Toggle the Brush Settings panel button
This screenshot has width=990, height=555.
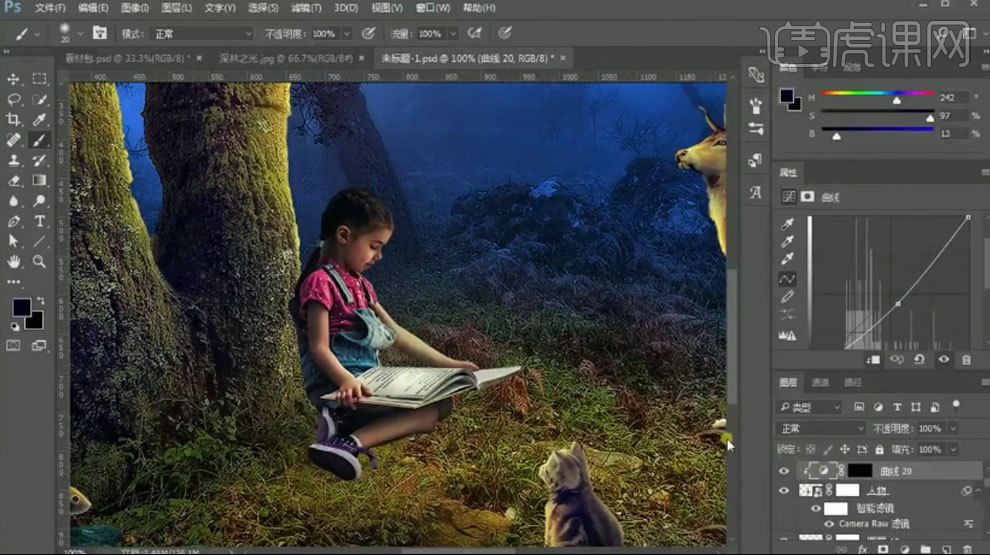[99, 33]
